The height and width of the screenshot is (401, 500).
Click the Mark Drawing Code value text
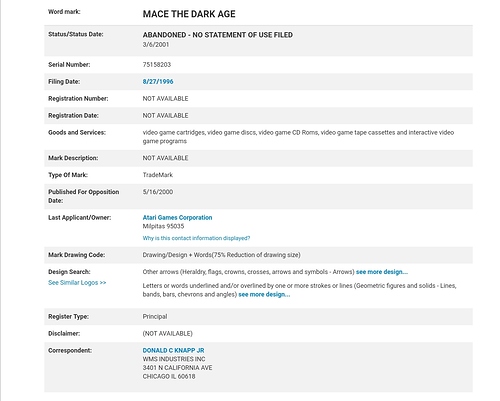coord(221,255)
